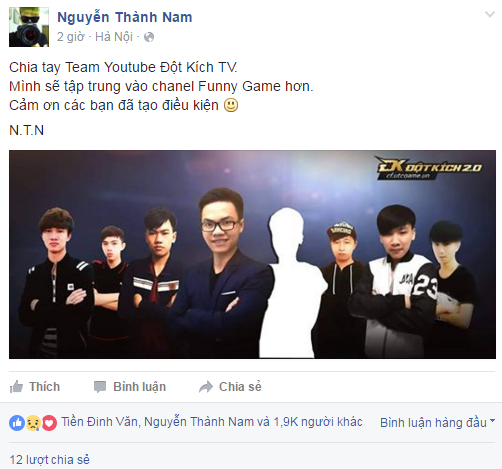Image resolution: width=502 pixels, height=469 pixels.
Task: Click Tiền Đình Văn in reactions list
Action: 99,422
